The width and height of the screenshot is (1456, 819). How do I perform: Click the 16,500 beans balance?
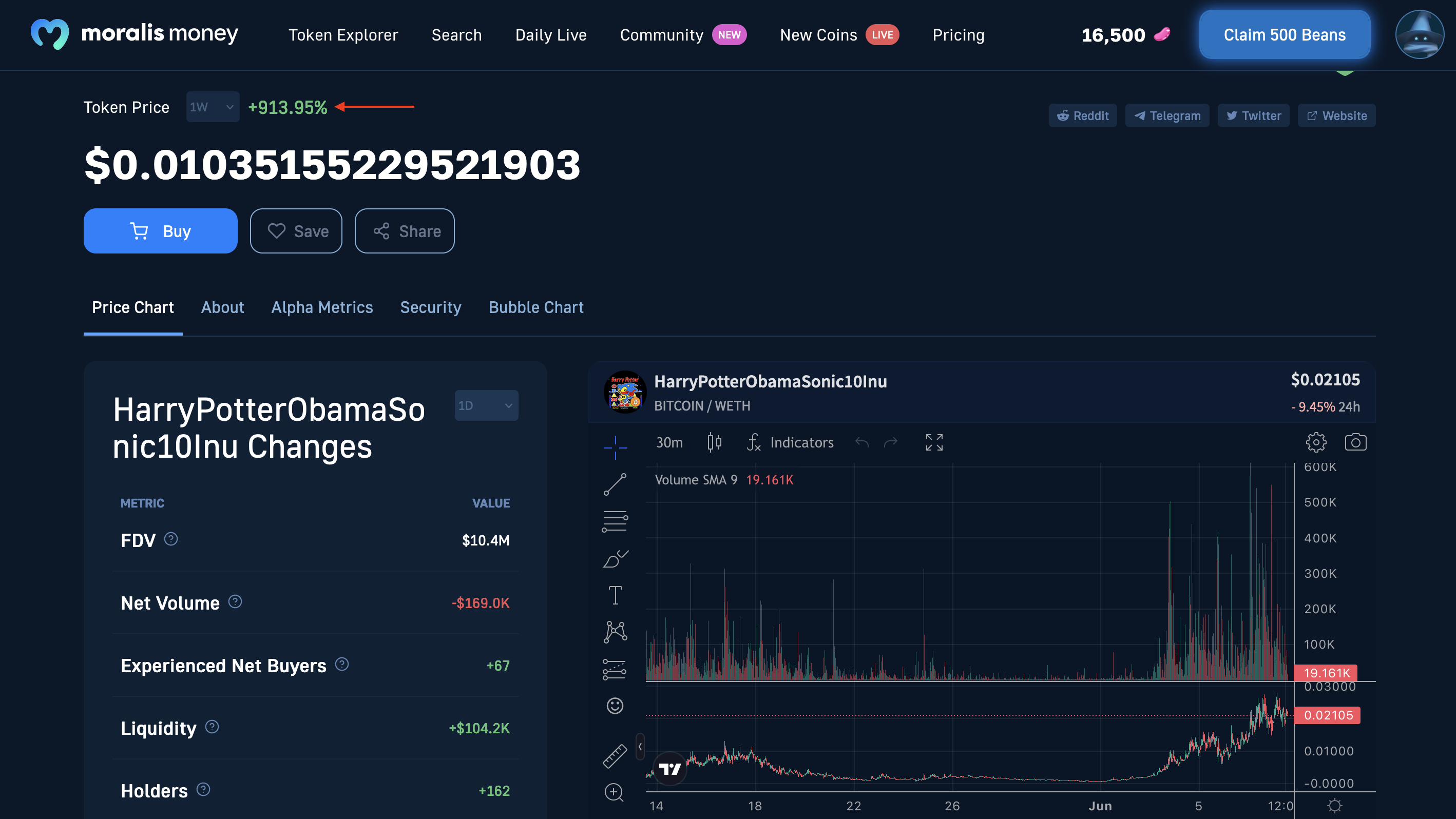click(1114, 35)
